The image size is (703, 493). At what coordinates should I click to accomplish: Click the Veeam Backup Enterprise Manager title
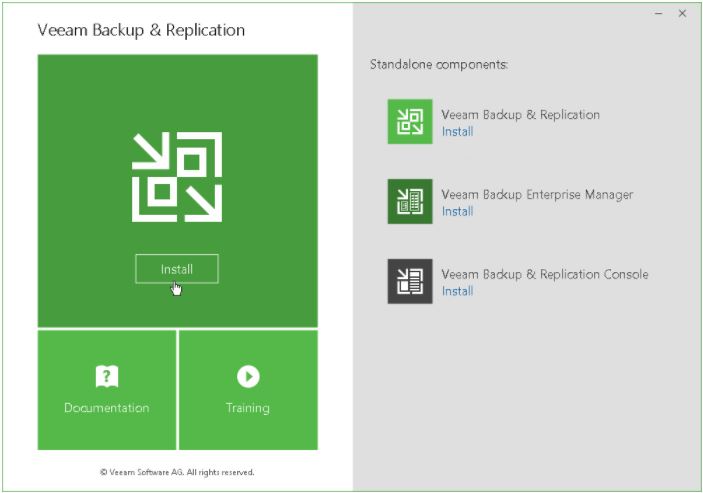tap(537, 195)
